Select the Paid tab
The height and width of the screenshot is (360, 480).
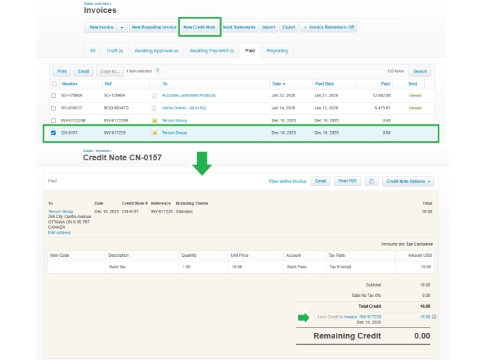coord(250,51)
